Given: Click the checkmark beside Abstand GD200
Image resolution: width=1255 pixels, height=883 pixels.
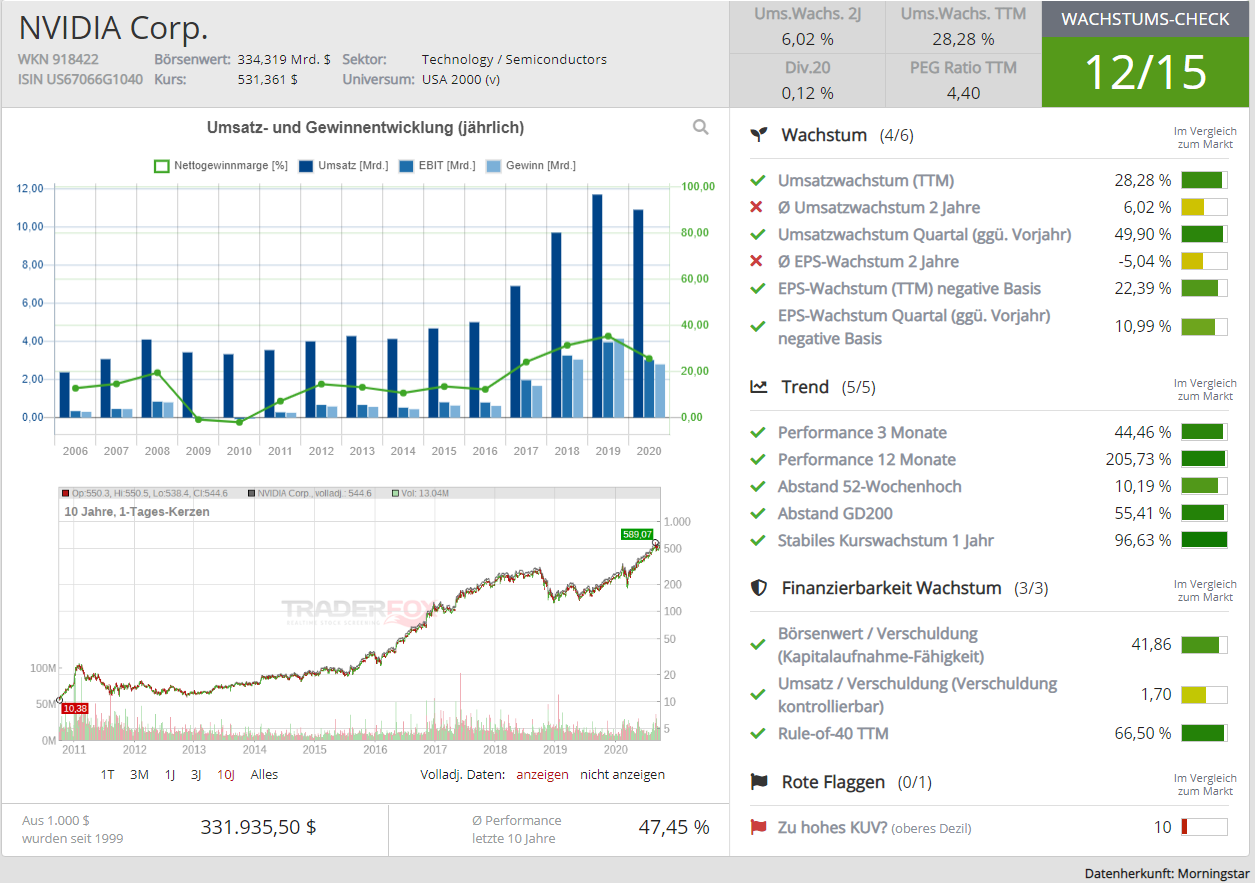Looking at the screenshot, I should [757, 513].
